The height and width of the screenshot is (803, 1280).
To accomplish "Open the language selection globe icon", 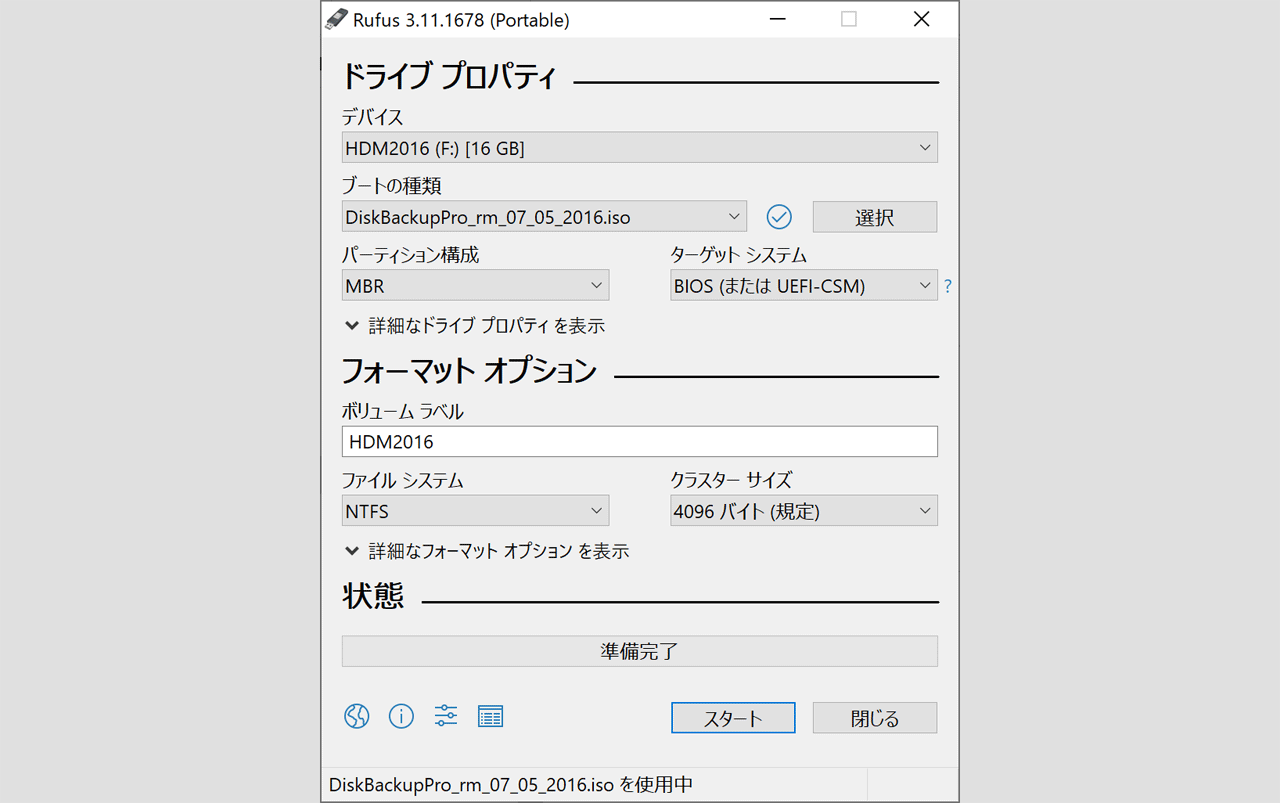I will tap(357, 716).
